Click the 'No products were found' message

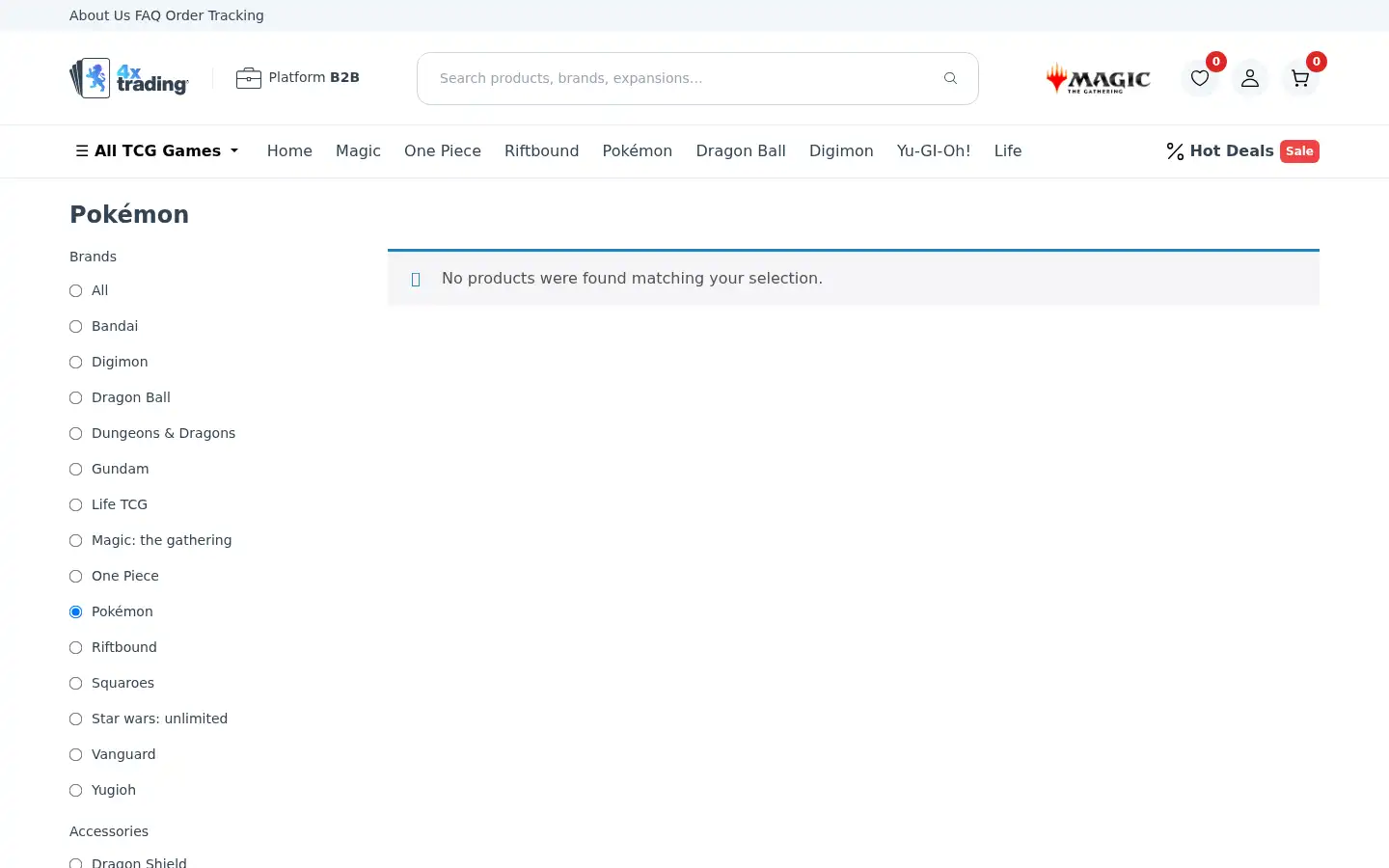(x=632, y=279)
